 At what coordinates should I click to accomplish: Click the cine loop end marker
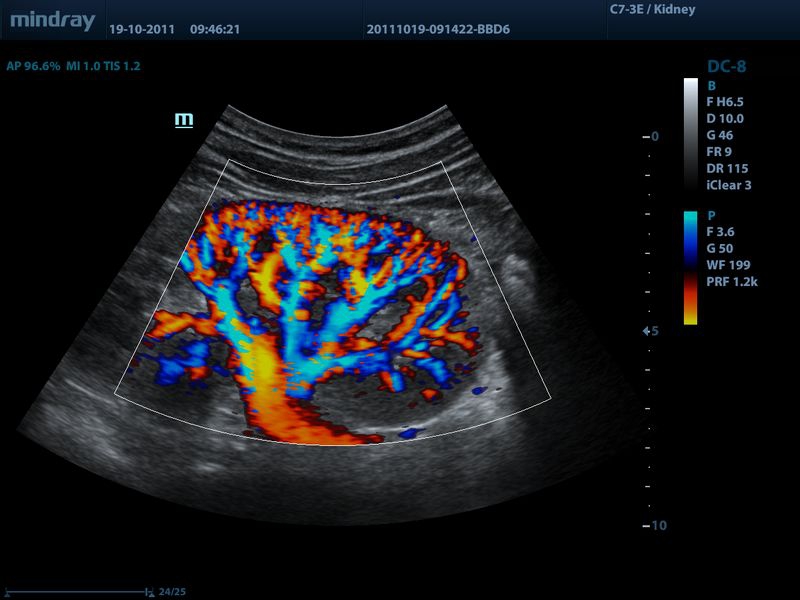coord(149,592)
